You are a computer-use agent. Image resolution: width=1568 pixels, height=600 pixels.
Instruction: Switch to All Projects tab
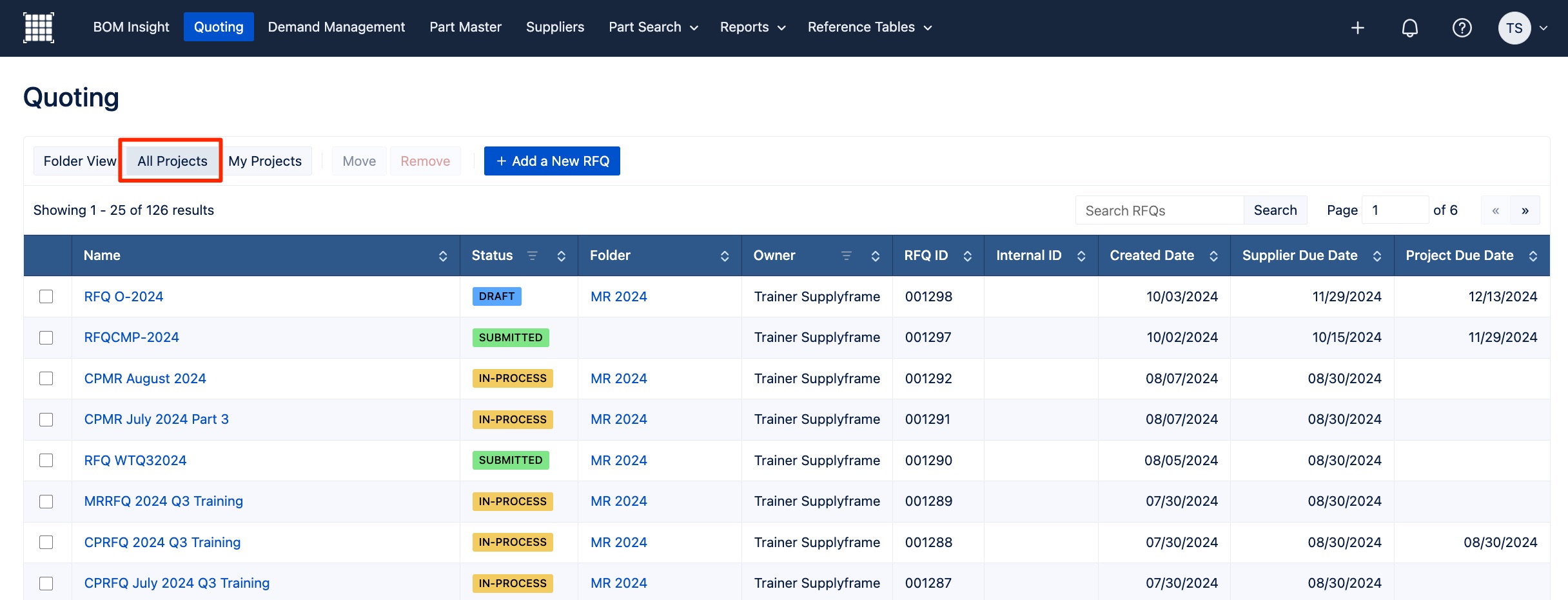click(172, 161)
